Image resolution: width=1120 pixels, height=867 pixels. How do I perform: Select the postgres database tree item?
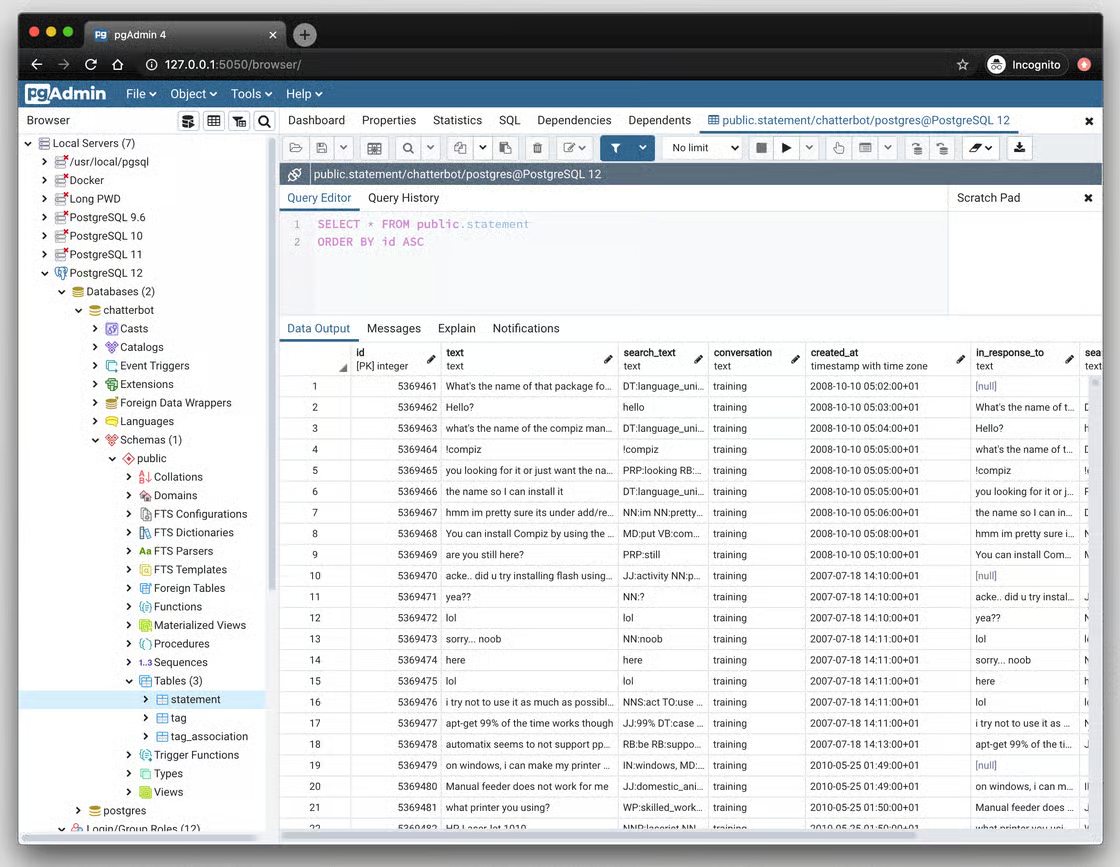124,811
